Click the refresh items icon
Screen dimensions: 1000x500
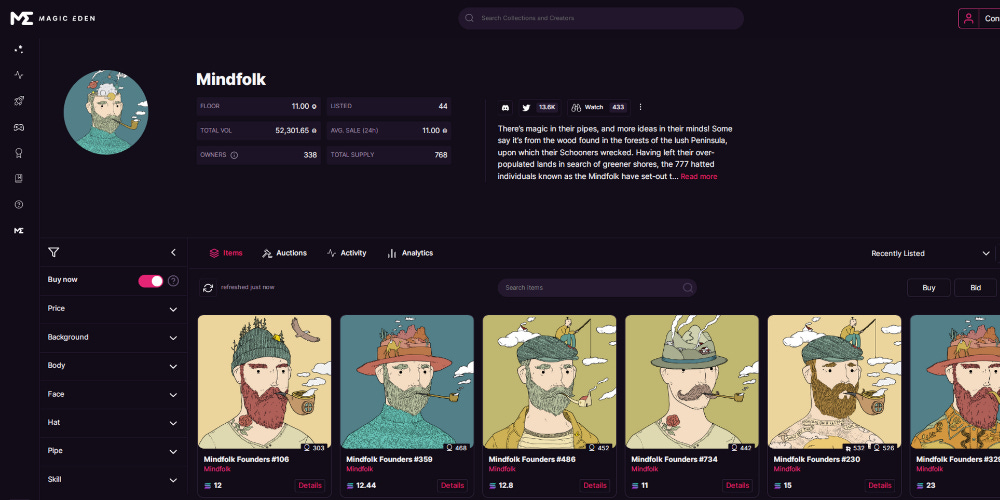208,288
